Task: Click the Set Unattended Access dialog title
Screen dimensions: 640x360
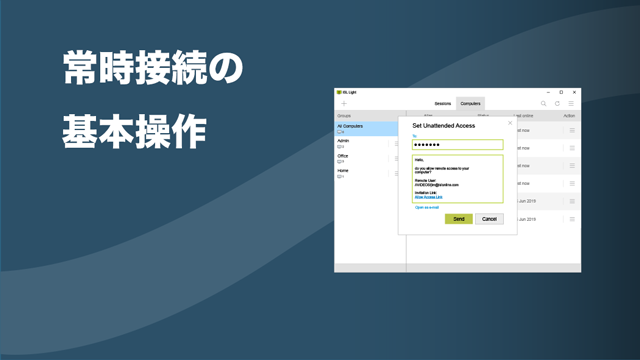Action: point(444,126)
